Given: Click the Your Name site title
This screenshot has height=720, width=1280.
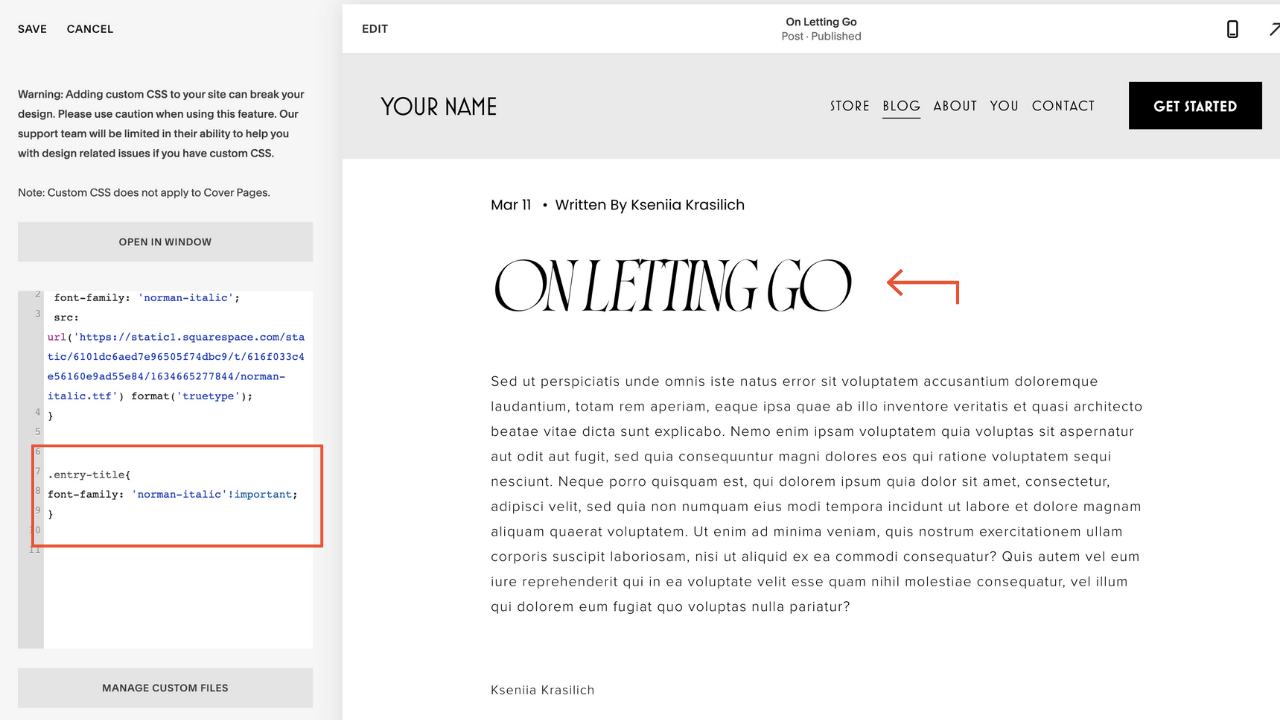Looking at the screenshot, I should (439, 106).
